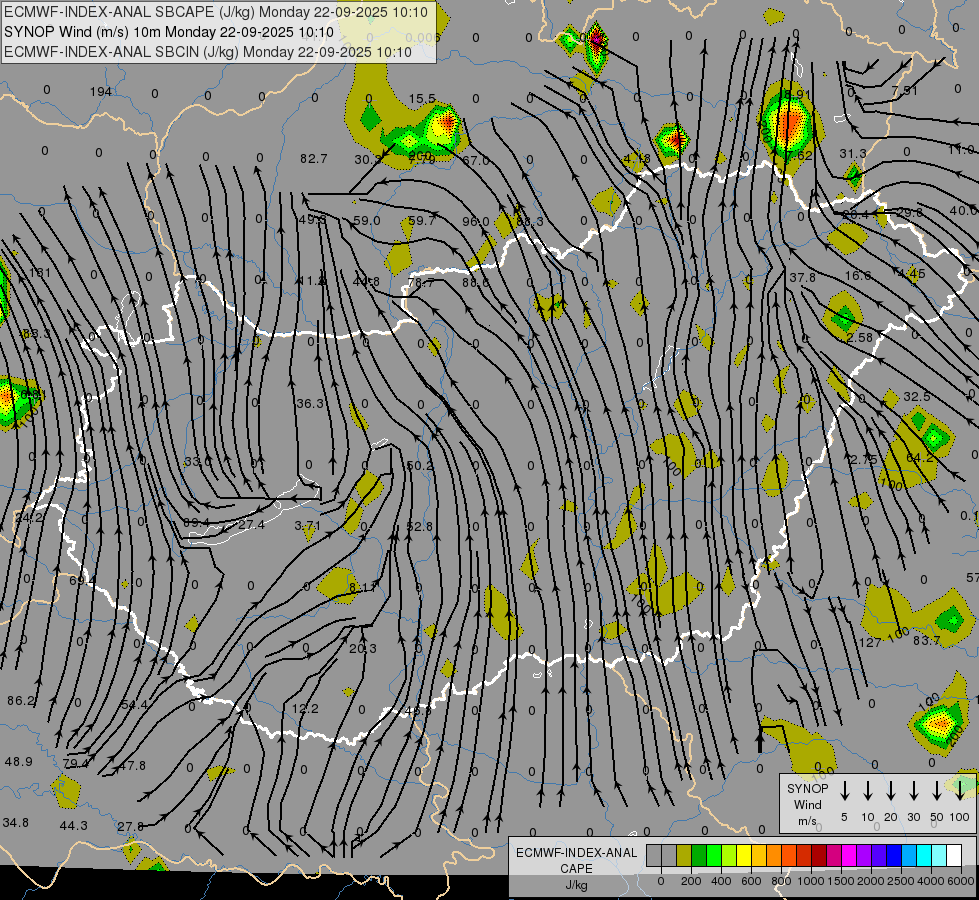Viewport: 979px width, 900px height.
Task: Click the map value 79.4
Action: [x=76, y=763]
